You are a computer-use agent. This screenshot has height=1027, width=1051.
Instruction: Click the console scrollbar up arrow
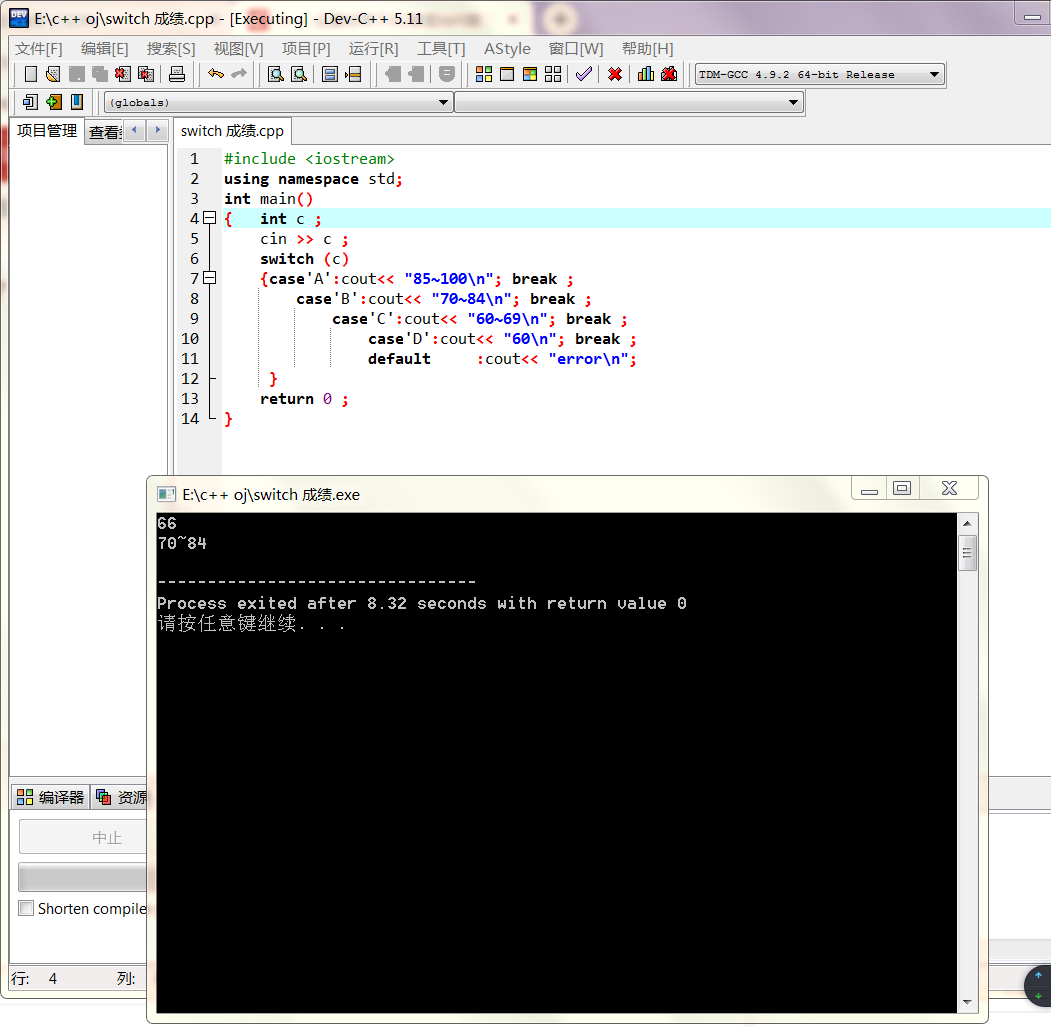coord(967,523)
